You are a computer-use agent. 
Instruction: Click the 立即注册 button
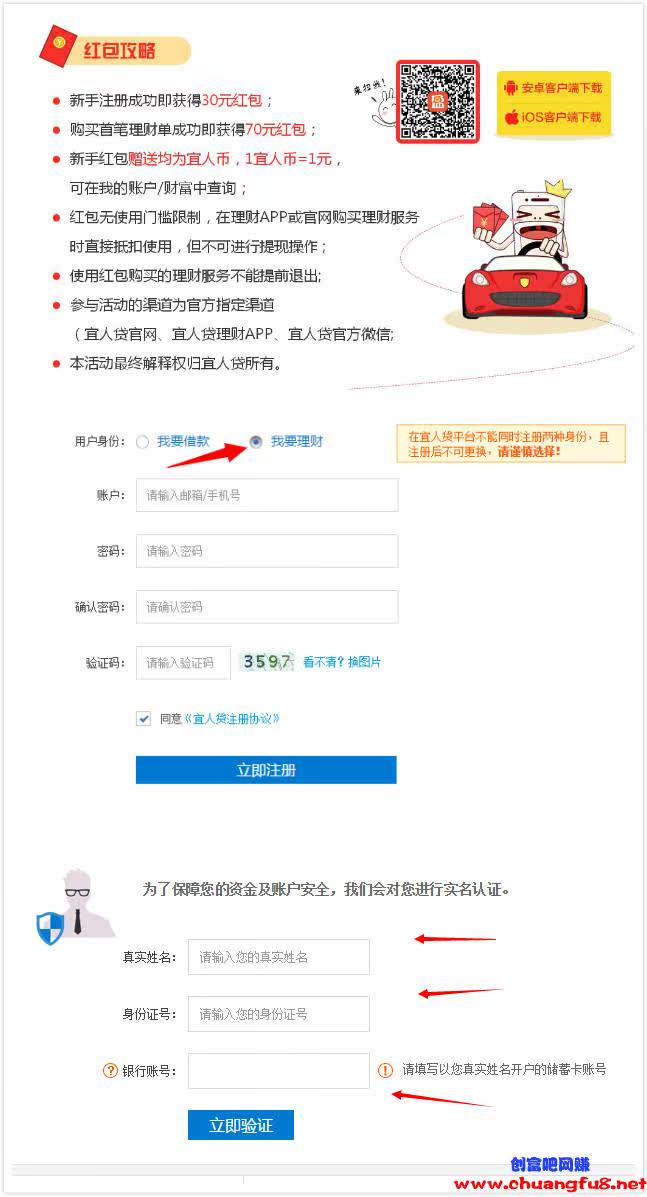(266, 770)
